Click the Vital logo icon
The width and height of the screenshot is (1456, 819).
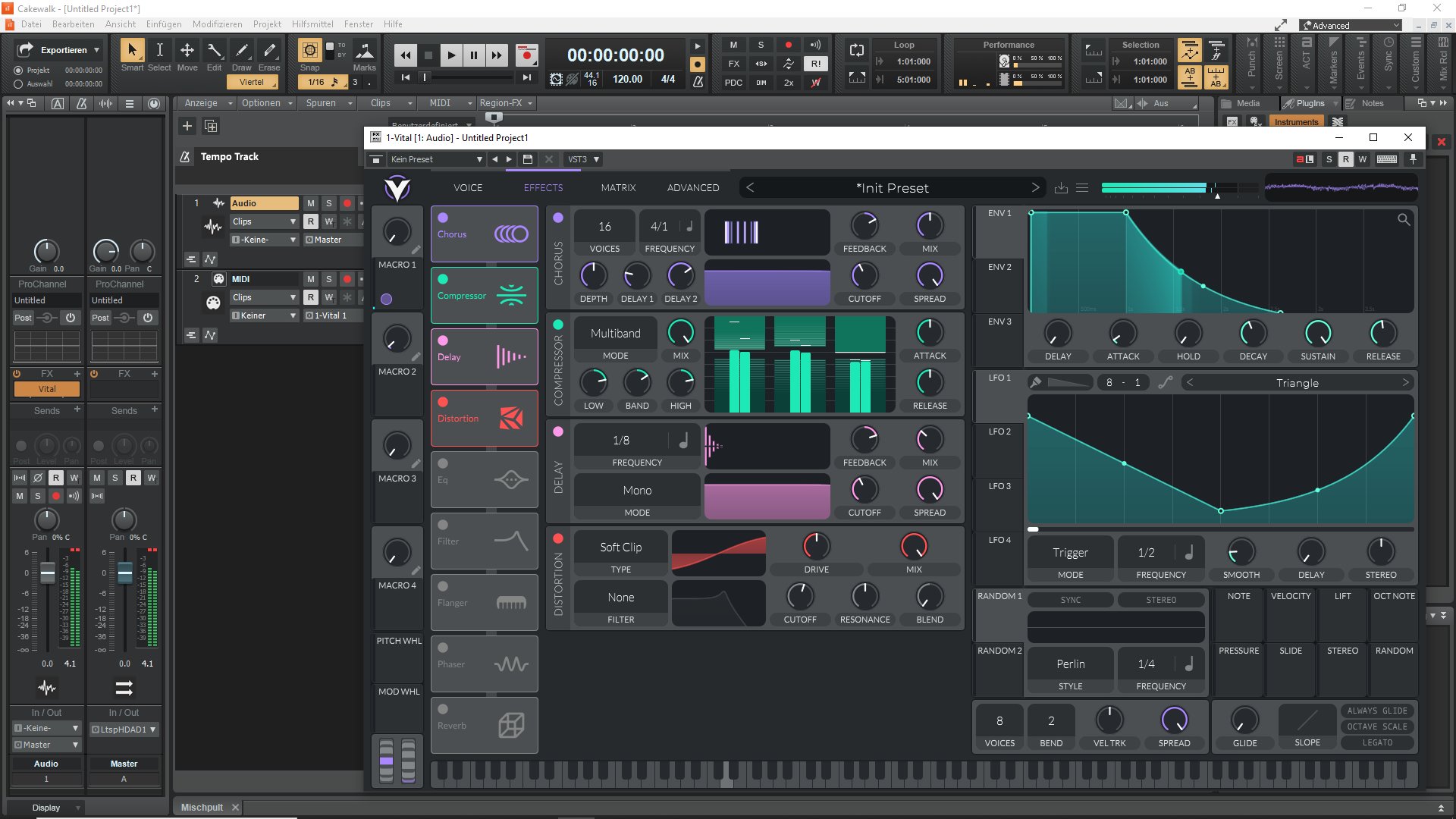[397, 188]
